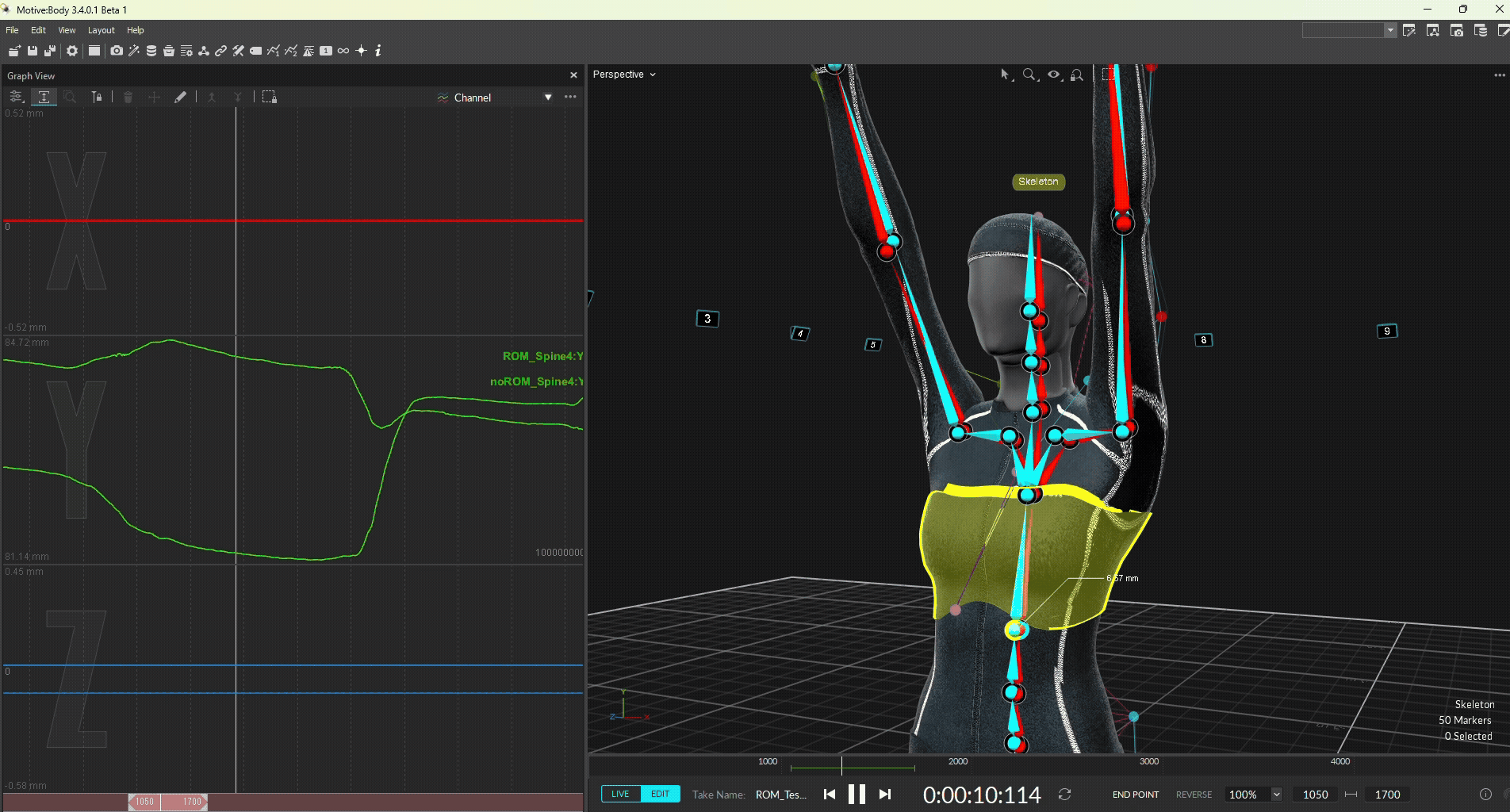
Task: Open the View menu
Action: [67, 30]
